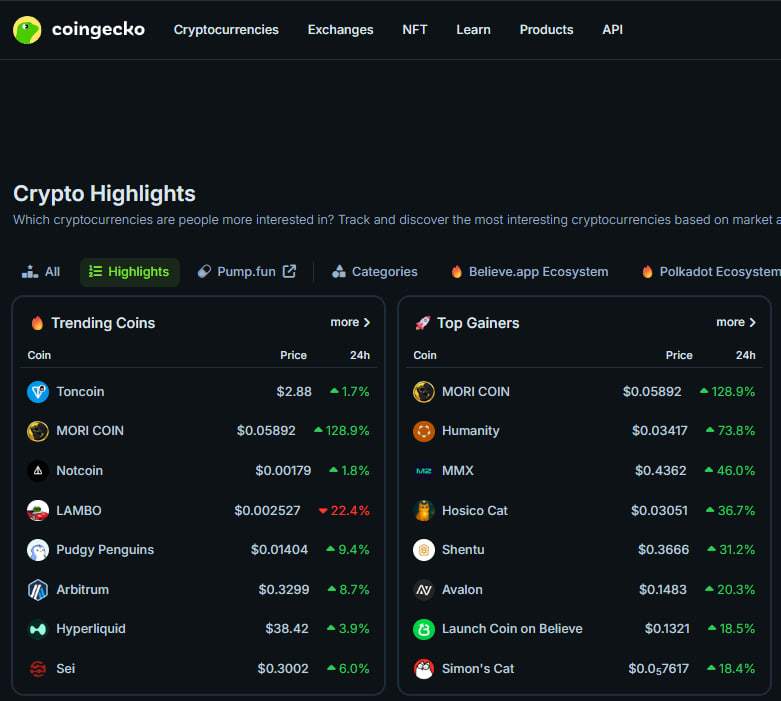This screenshot has height=701, width=781.
Task: Open Launch Coin on Believe link
Action: (512, 629)
